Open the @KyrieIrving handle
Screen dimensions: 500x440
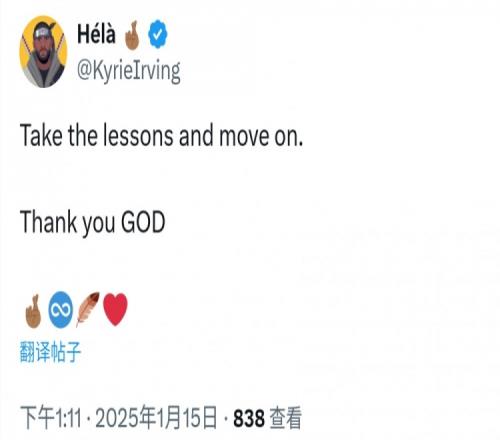129,71
